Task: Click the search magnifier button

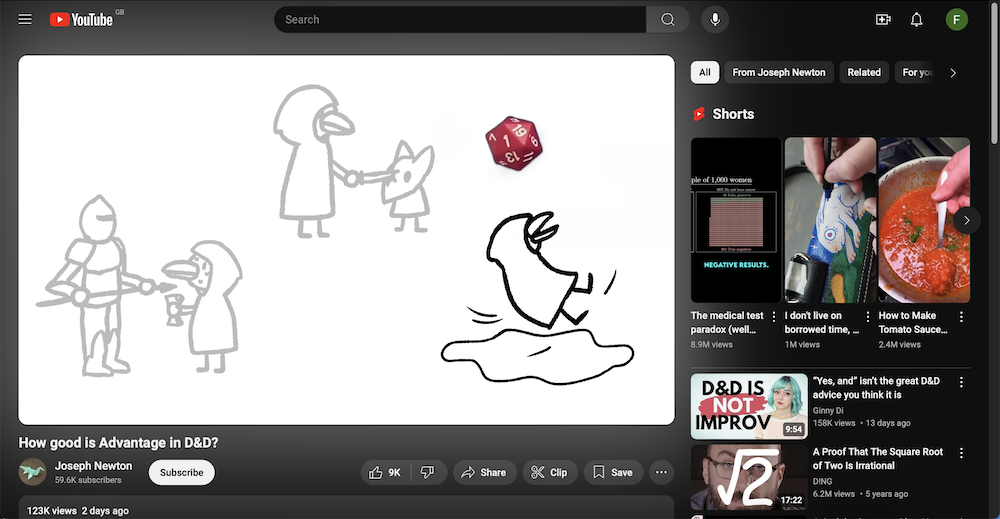Action: [x=667, y=19]
